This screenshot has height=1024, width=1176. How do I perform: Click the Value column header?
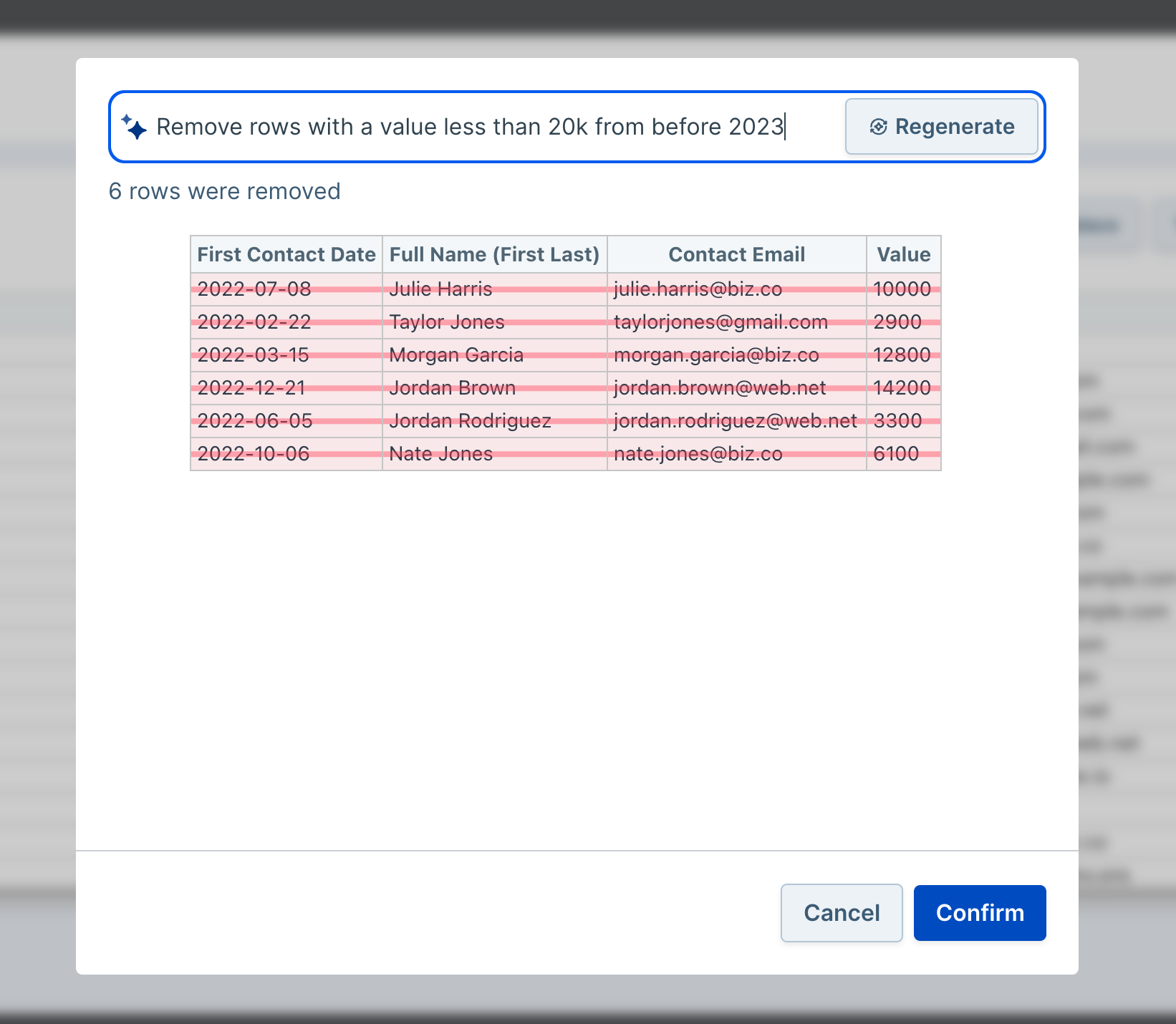pyautogui.click(x=904, y=254)
